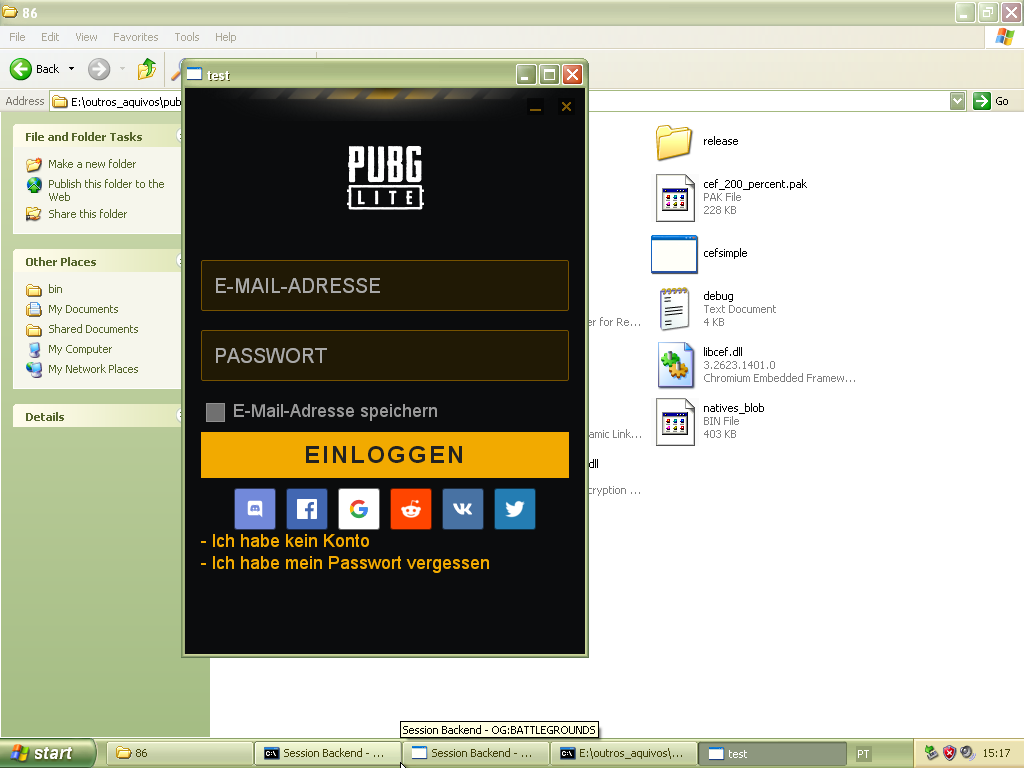Switch to the 86 folder taskbar button
This screenshot has width=1024, height=768.
(x=178, y=754)
